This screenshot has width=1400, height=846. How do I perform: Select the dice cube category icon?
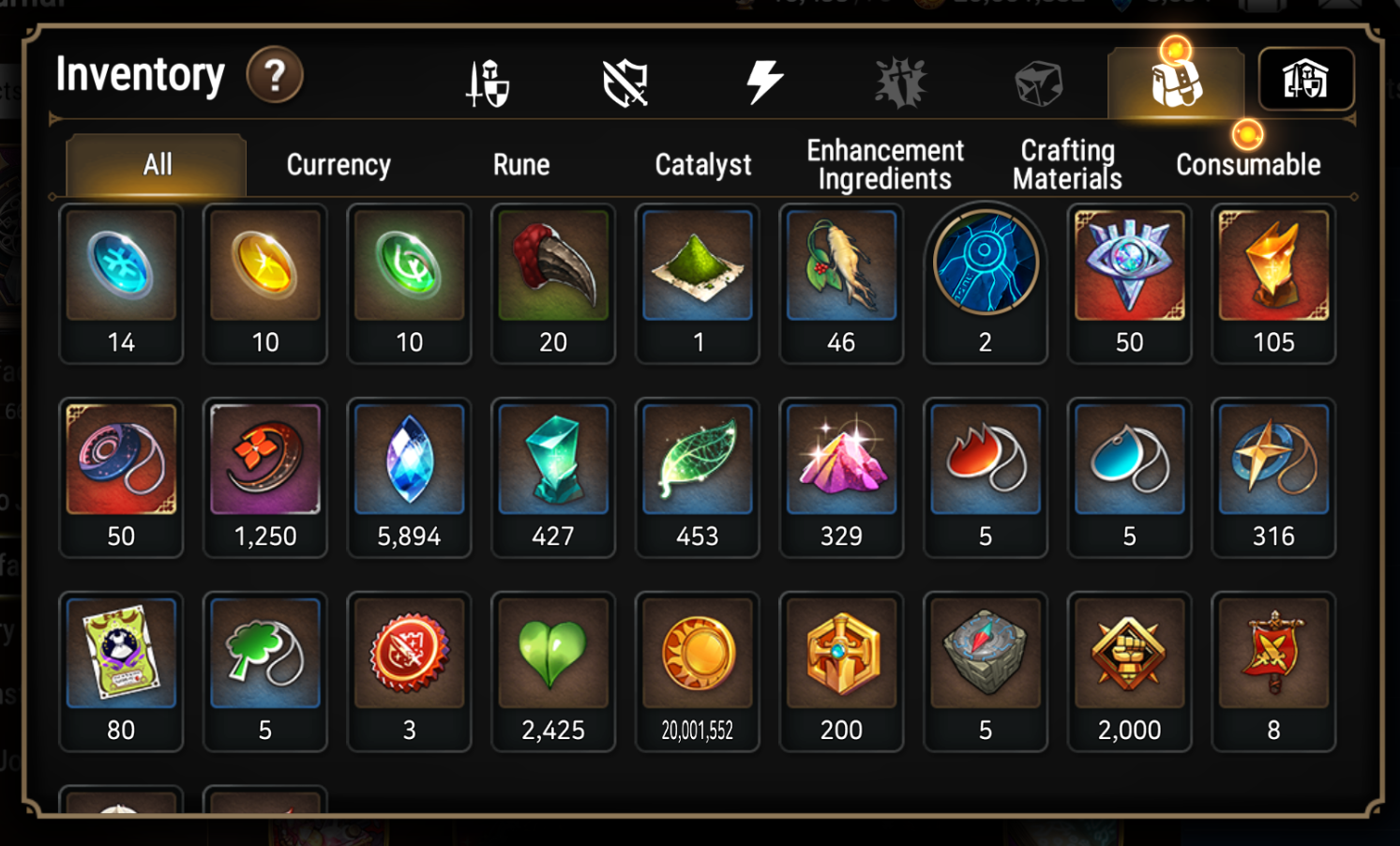pos(1039,83)
